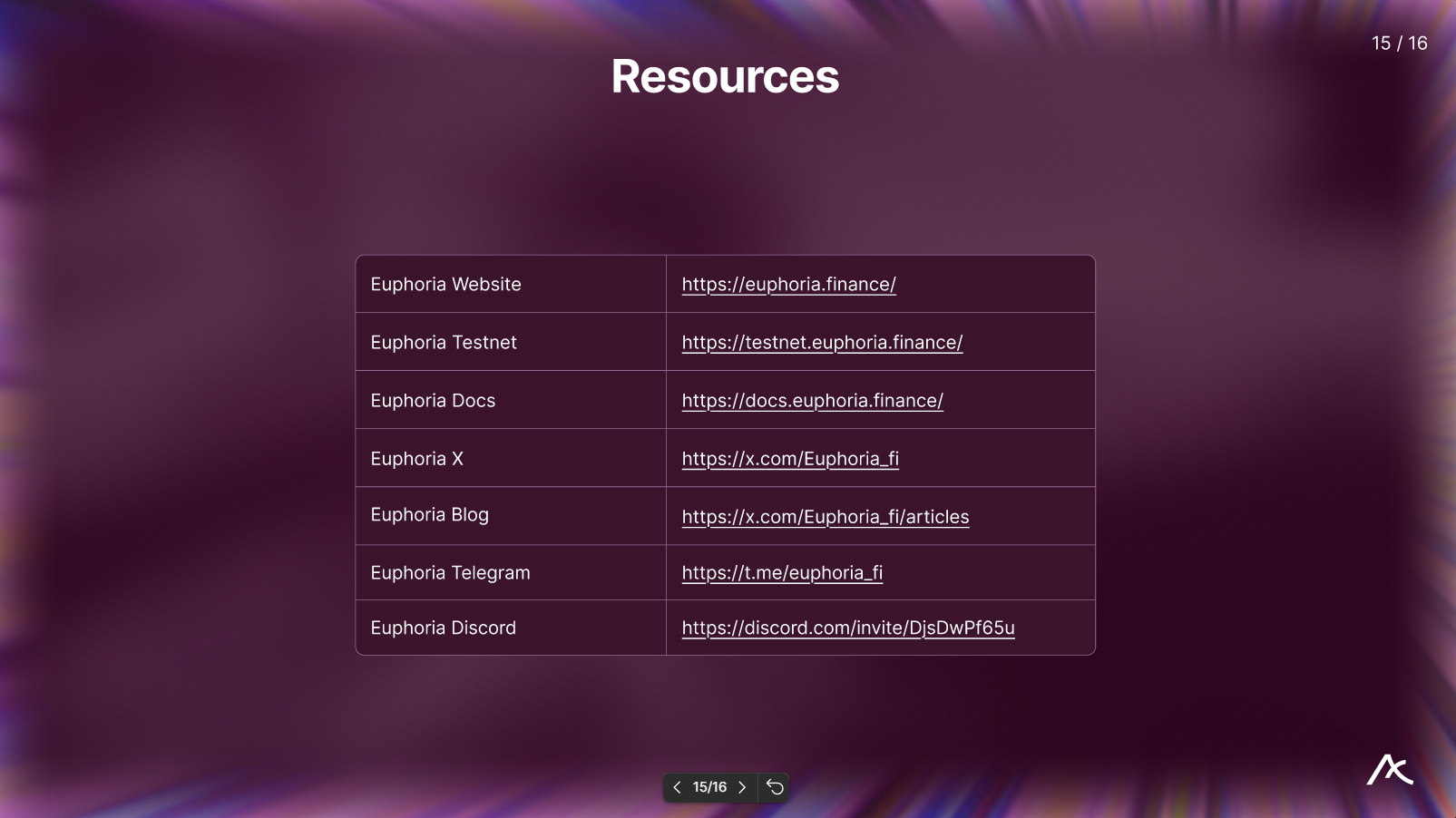Go to the previous slide using left chevron
The height and width of the screenshot is (818, 1456).
[x=677, y=787]
